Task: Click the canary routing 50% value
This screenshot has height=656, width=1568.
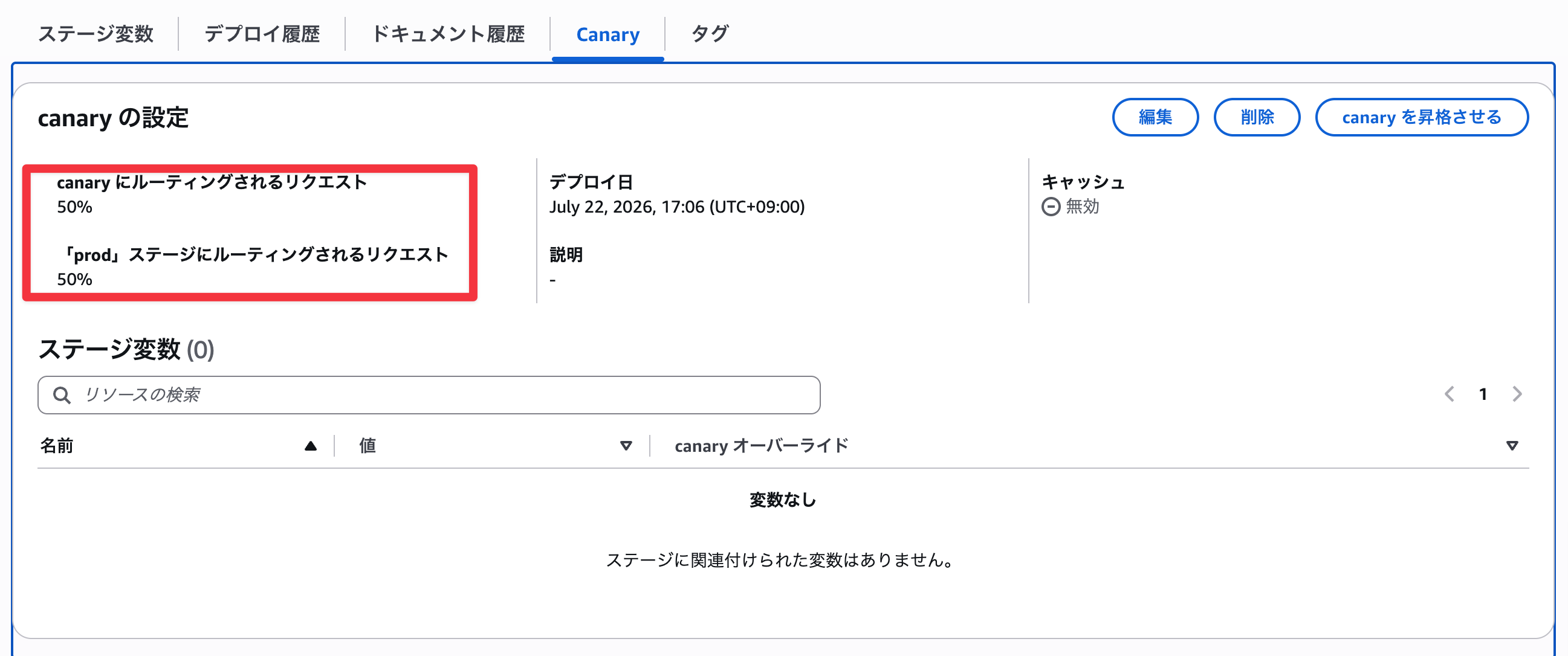Action: (74, 207)
